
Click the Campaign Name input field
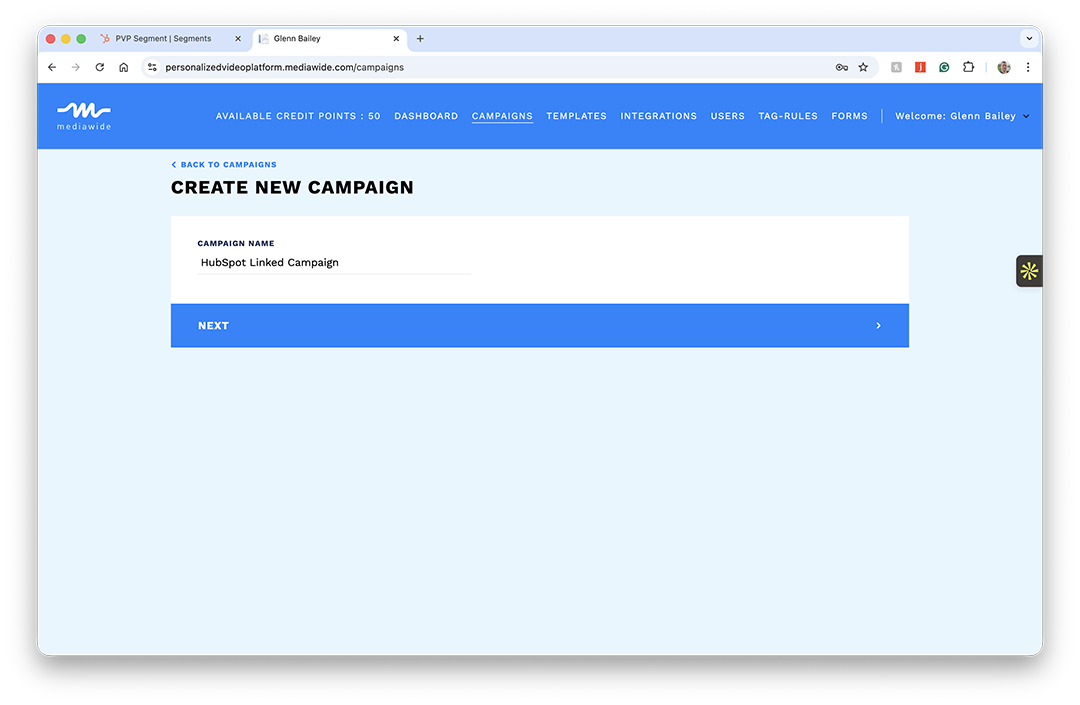[x=334, y=263]
